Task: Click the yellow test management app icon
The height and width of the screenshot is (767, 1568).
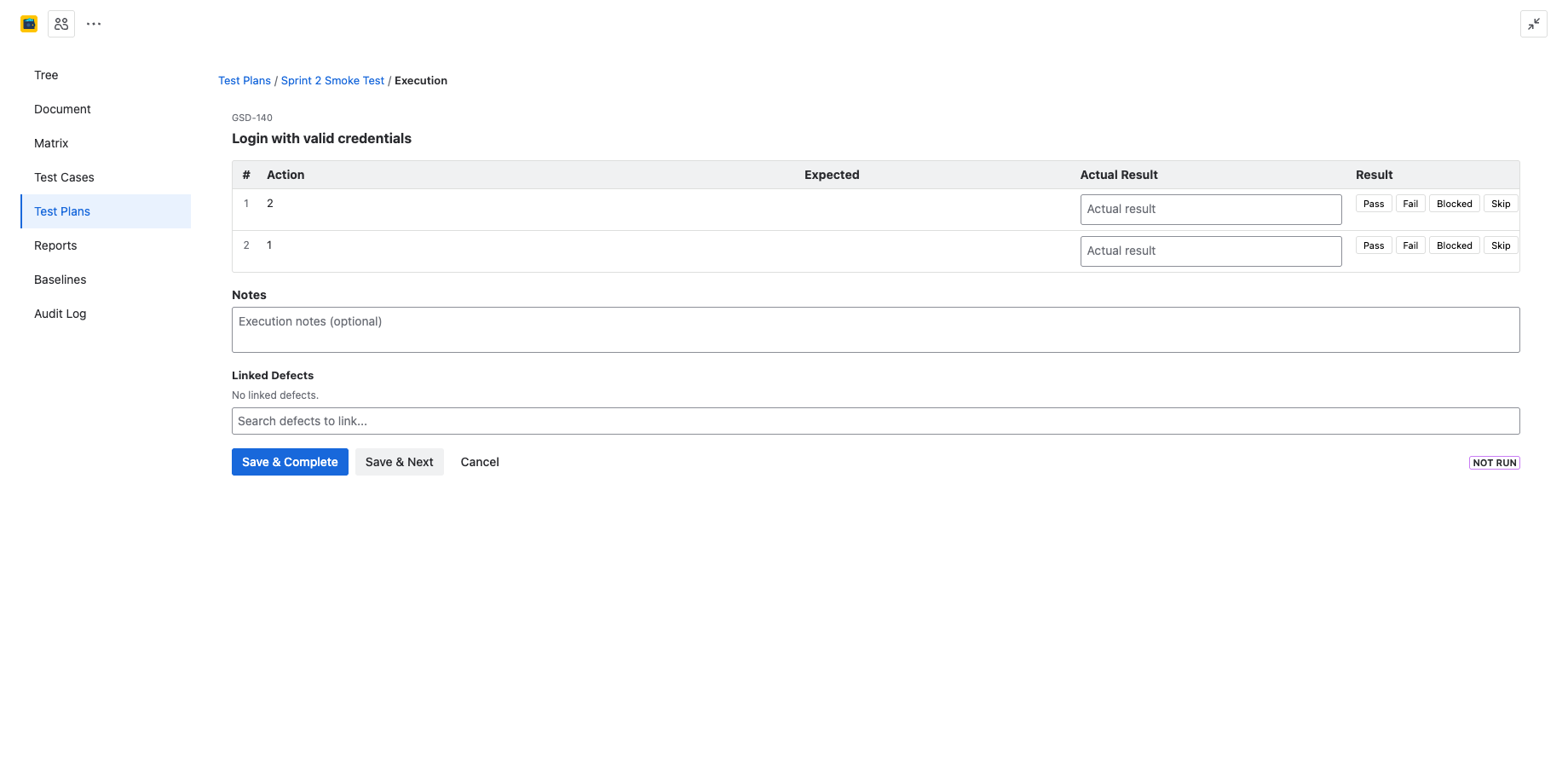Action: (x=28, y=23)
